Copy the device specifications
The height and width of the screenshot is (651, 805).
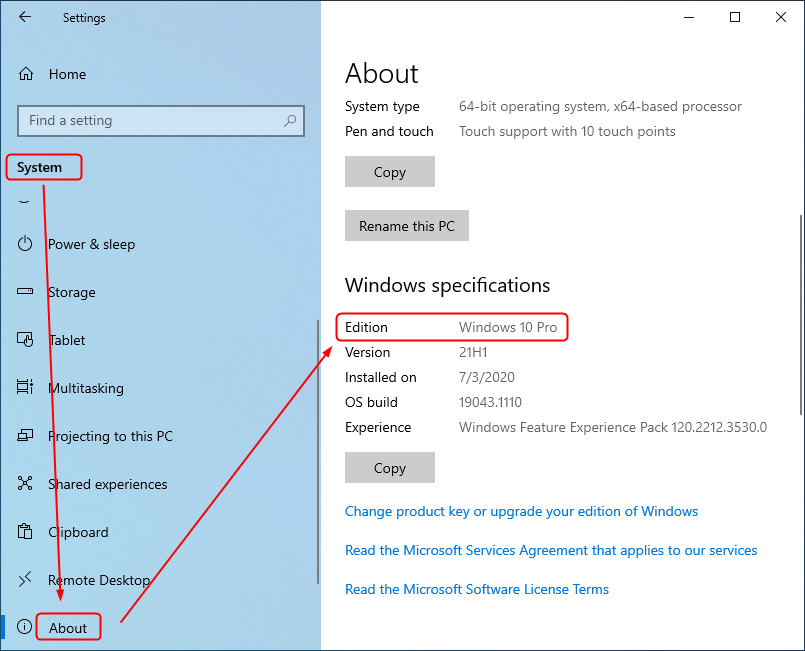[390, 171]
